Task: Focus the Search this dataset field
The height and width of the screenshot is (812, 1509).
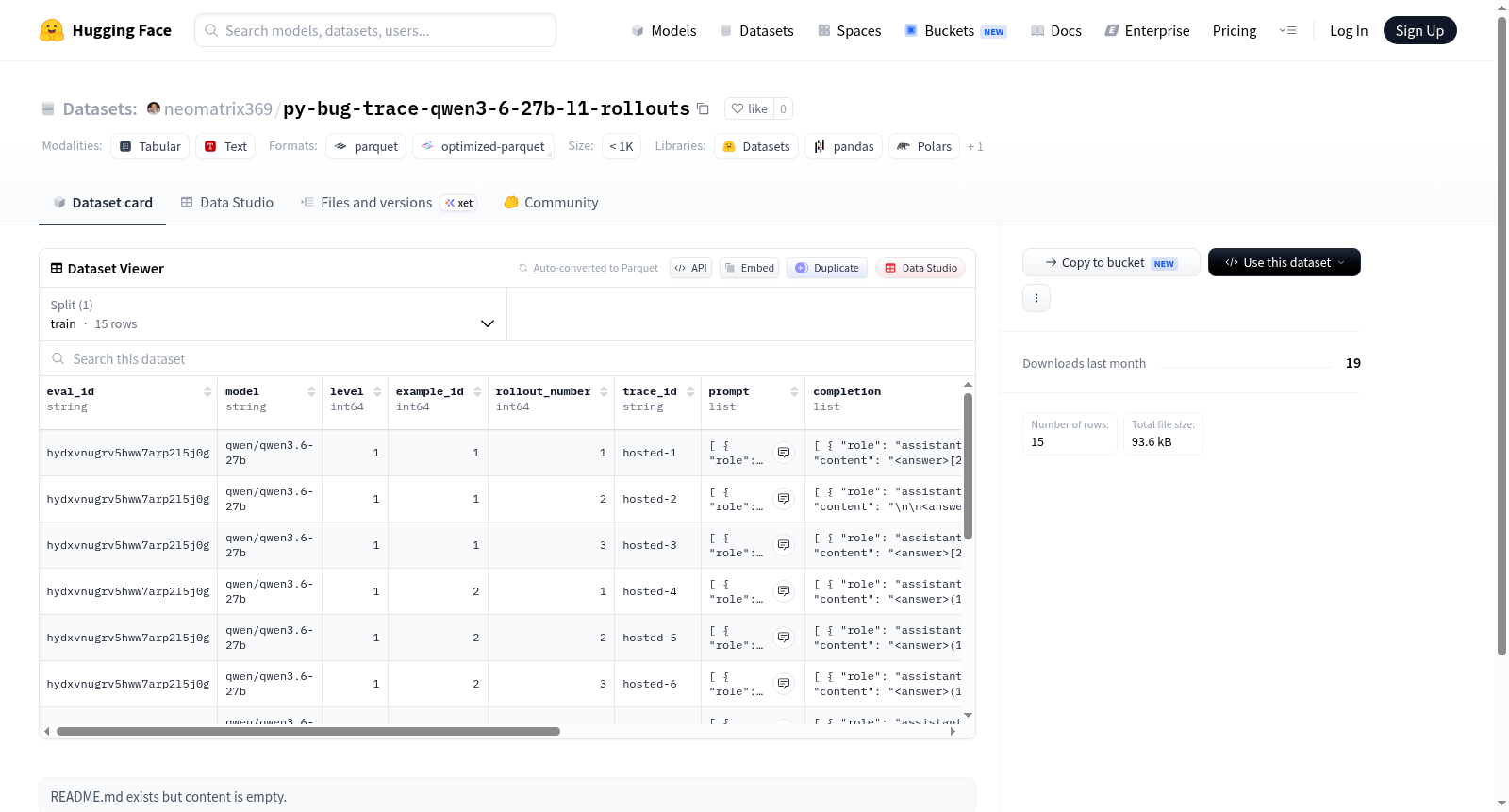Action: (507, 358)
